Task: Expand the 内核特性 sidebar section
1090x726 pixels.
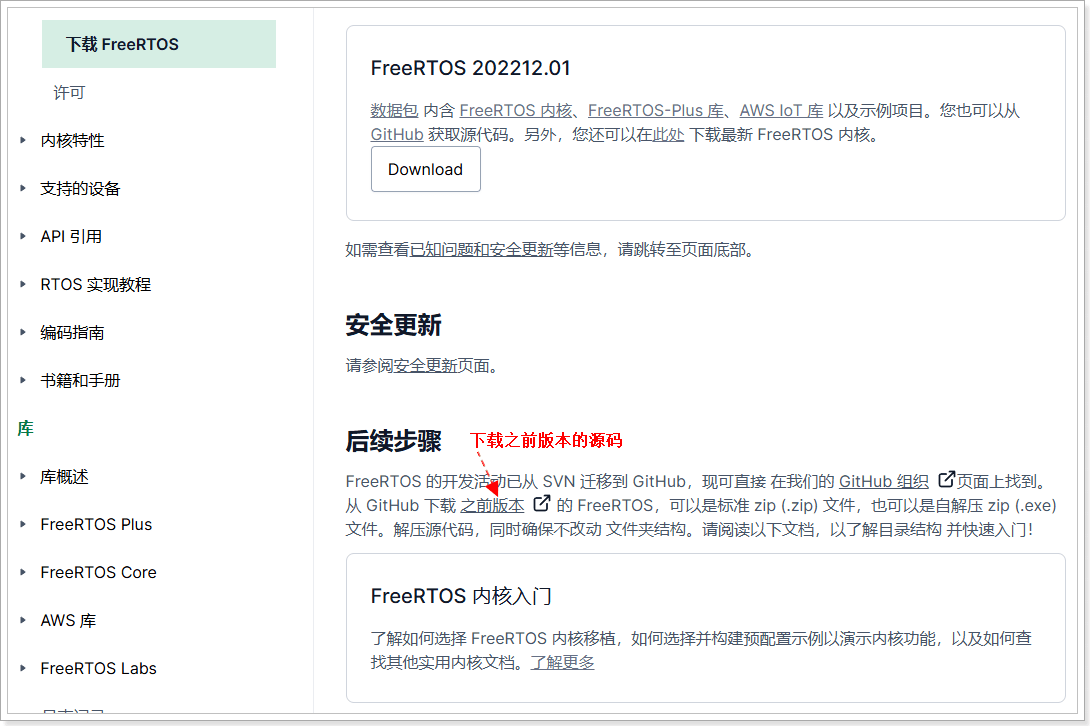Action: click(23, 140)
